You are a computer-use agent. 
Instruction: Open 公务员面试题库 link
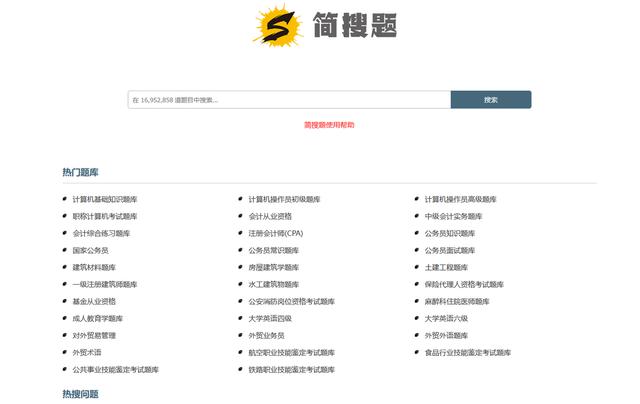(450, 250)
